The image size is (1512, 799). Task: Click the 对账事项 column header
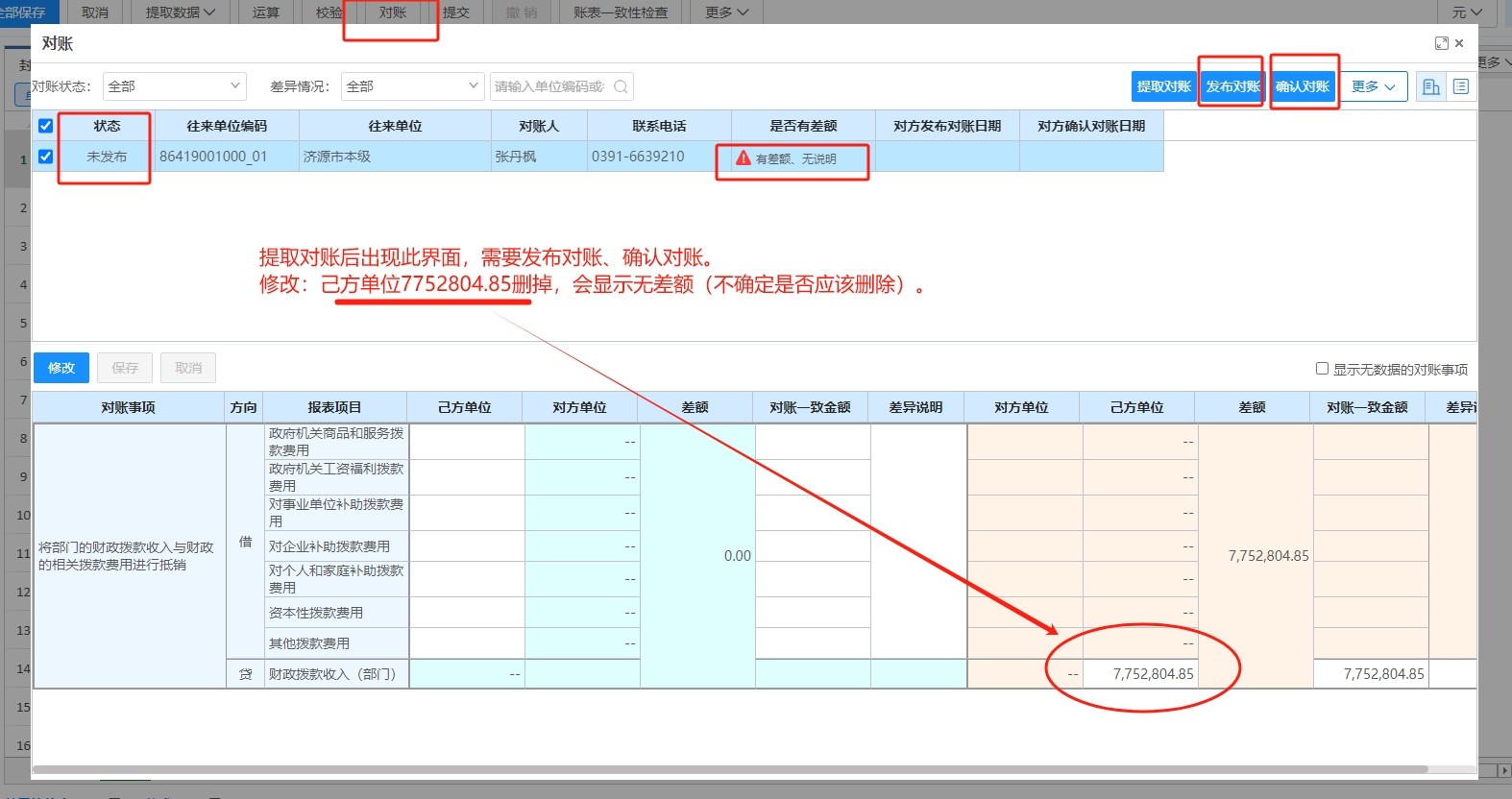coord(129,407)
